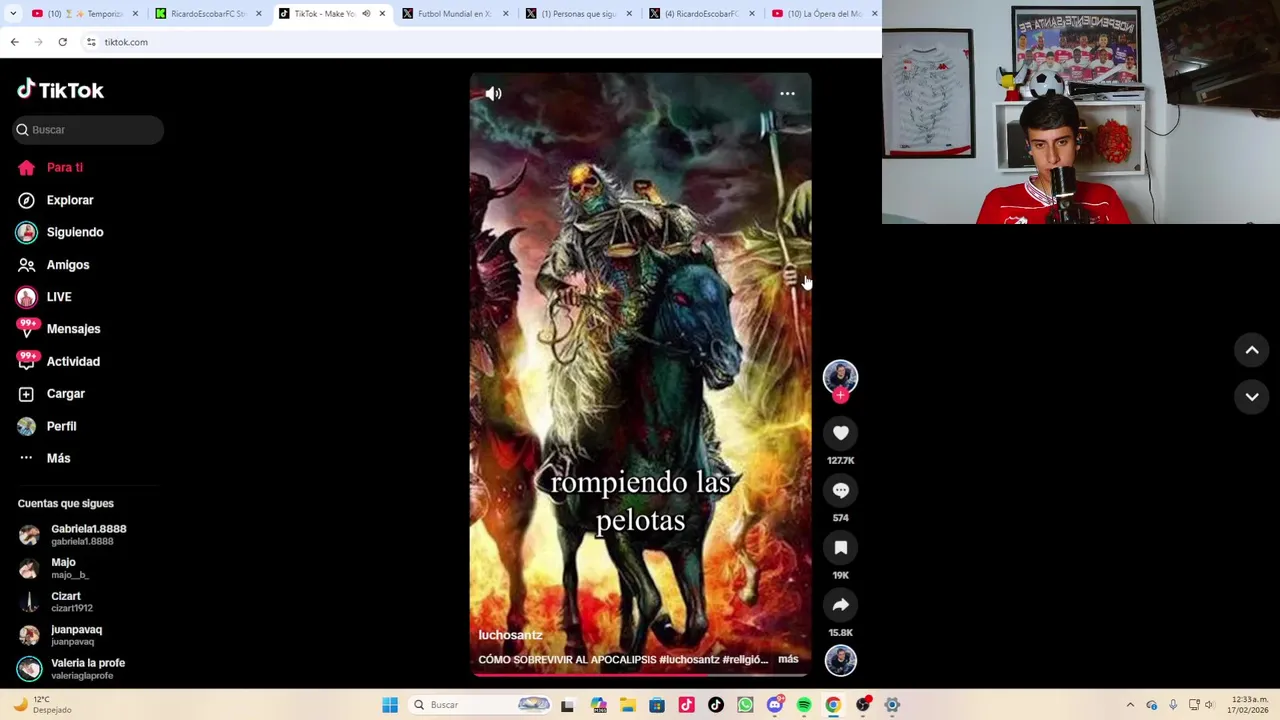This screenshot has width=1280, height=720.
Task: Click the luchosantz username on video
Action: click(510, 635)
